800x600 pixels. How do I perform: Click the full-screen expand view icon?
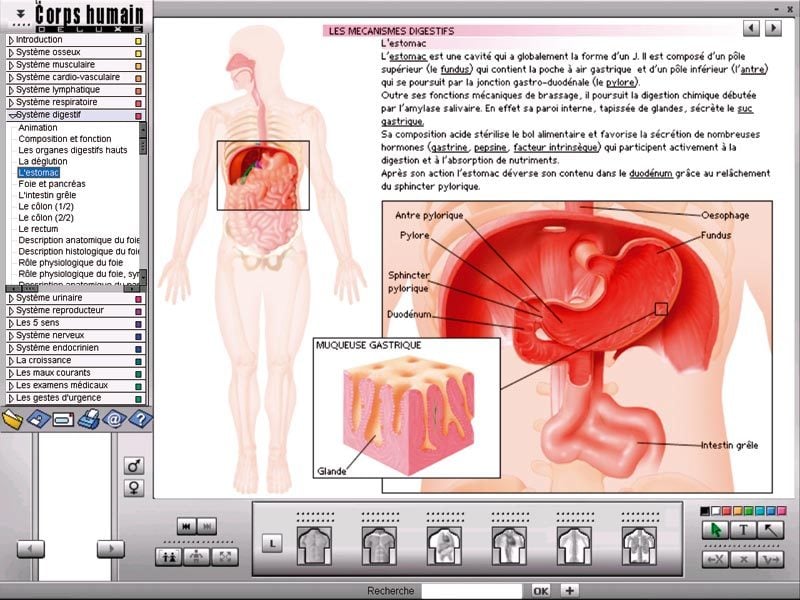225,557
